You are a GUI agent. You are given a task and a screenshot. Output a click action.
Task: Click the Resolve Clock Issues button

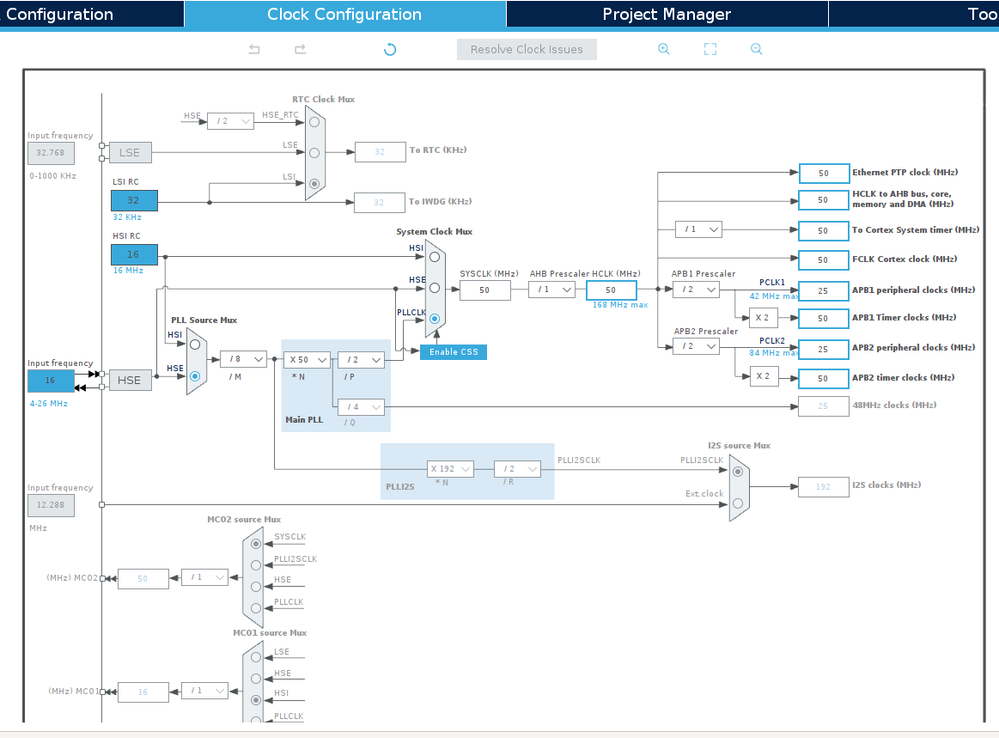[x=526, y=48]
